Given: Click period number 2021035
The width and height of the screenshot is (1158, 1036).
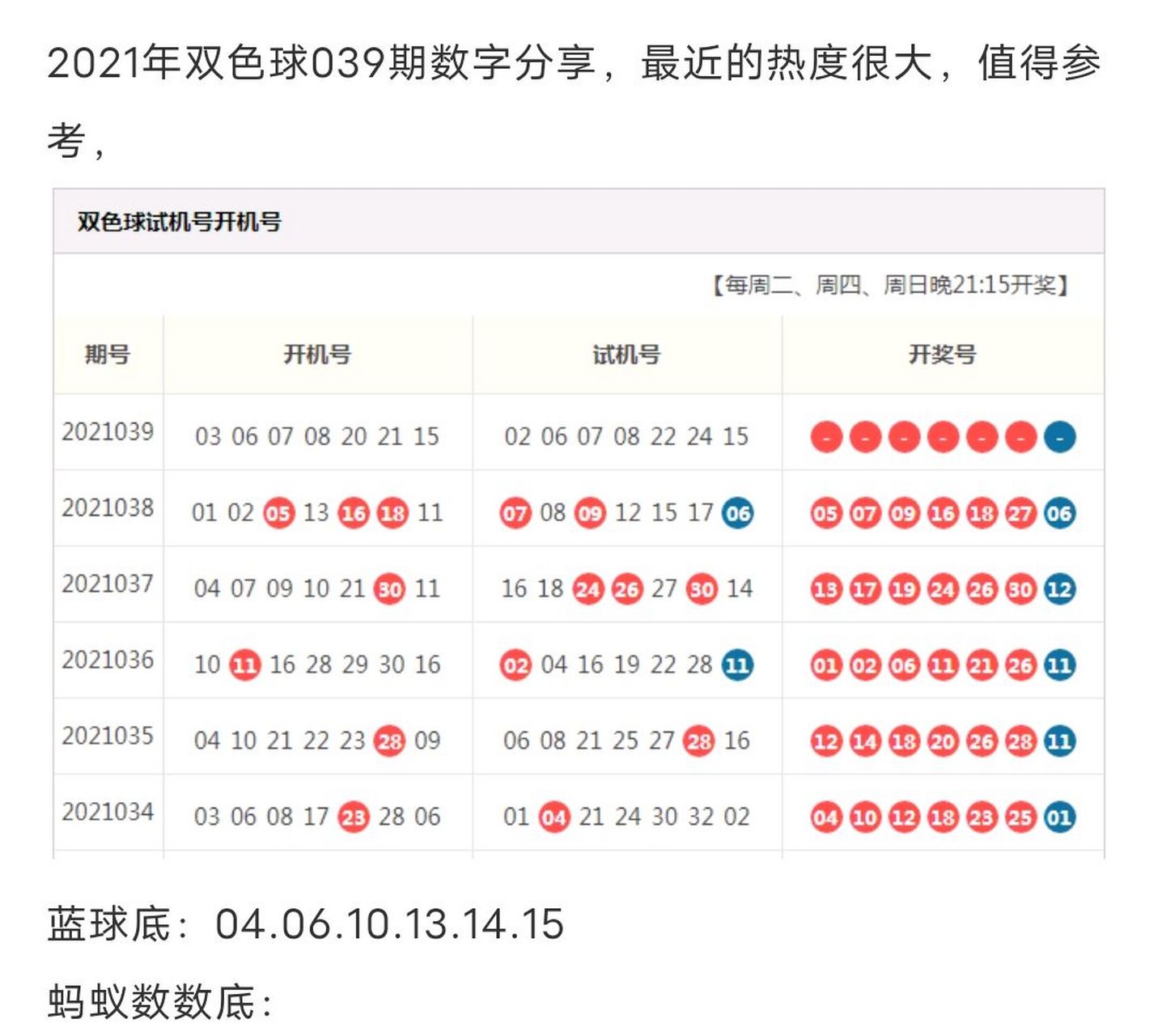Looking at the screenshot, I should (108, 736).
